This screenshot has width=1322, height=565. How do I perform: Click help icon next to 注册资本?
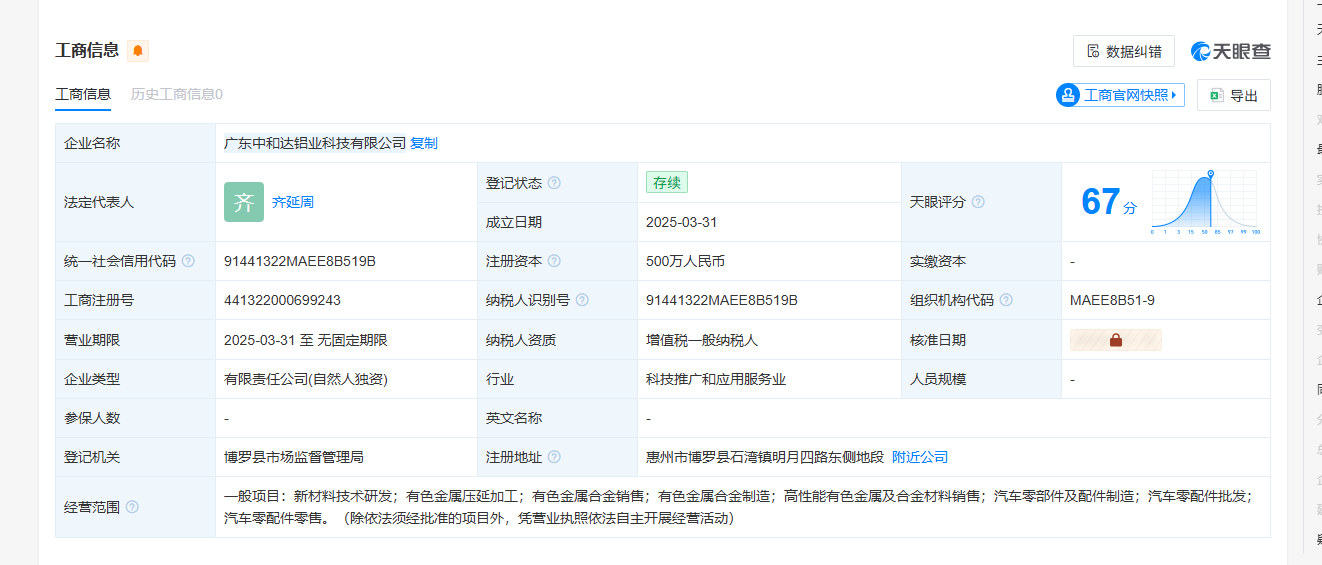(x=554, y=262)
